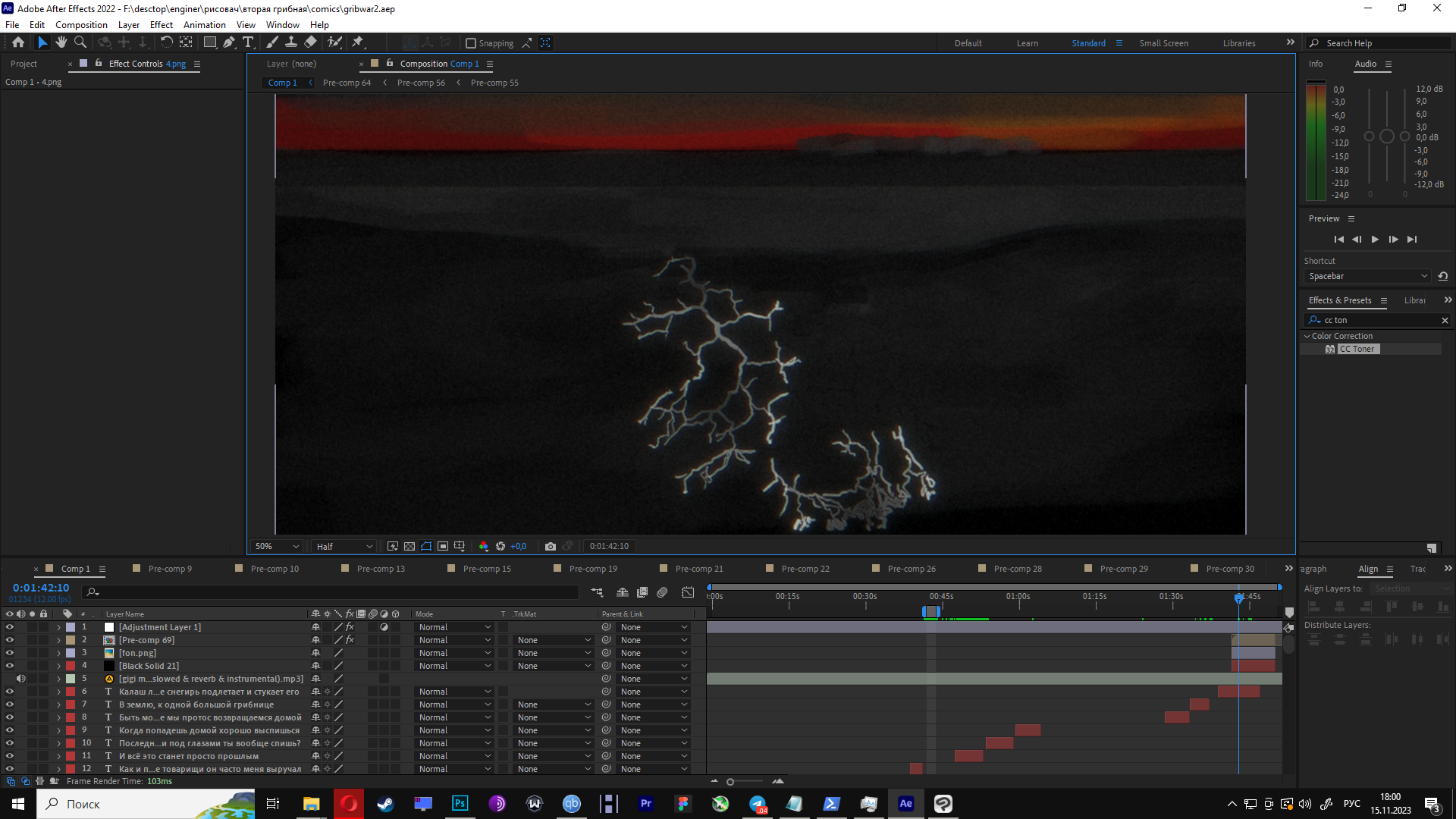The image size is (1456, 819).
Task: Select the Hand tool
Action: tap(61, 42)
